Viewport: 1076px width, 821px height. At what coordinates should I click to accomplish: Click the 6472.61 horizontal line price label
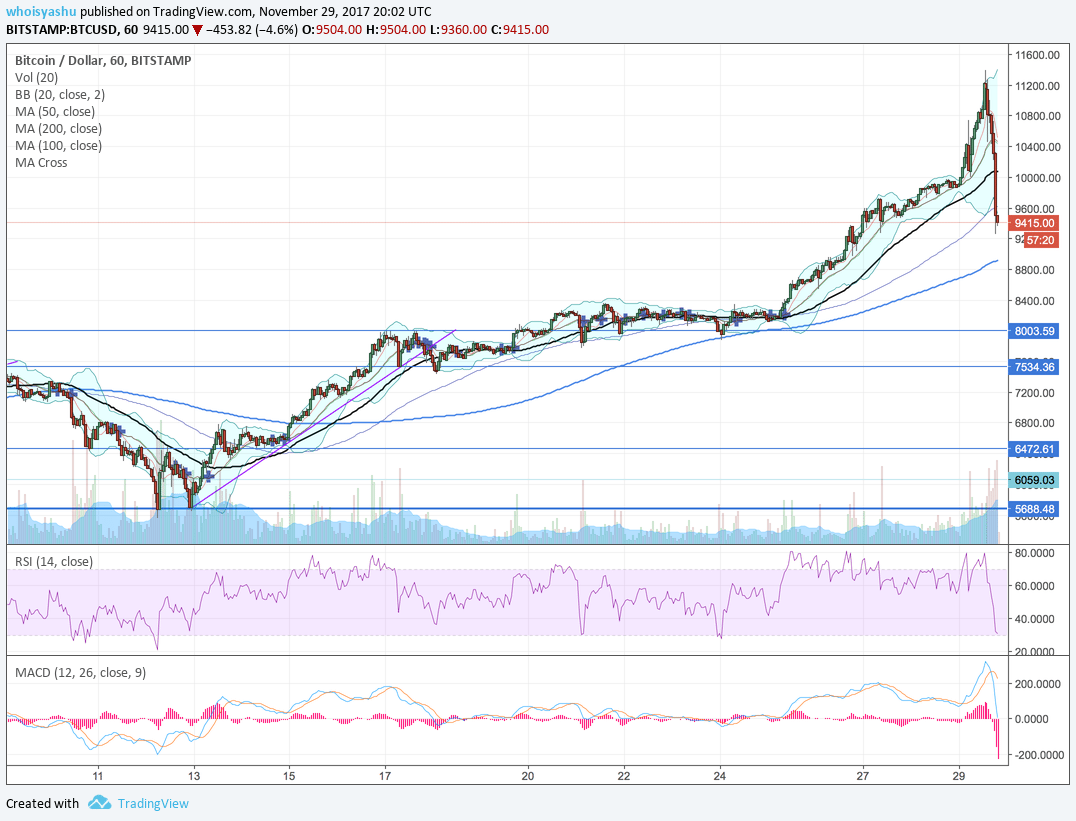click(x=1034, y=450)
